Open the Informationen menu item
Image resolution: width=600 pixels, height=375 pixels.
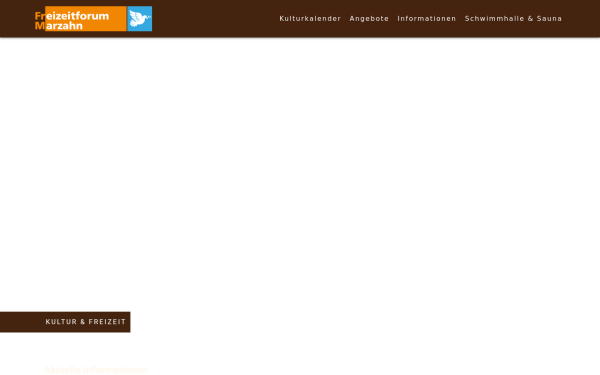click(x=427, y=18)
